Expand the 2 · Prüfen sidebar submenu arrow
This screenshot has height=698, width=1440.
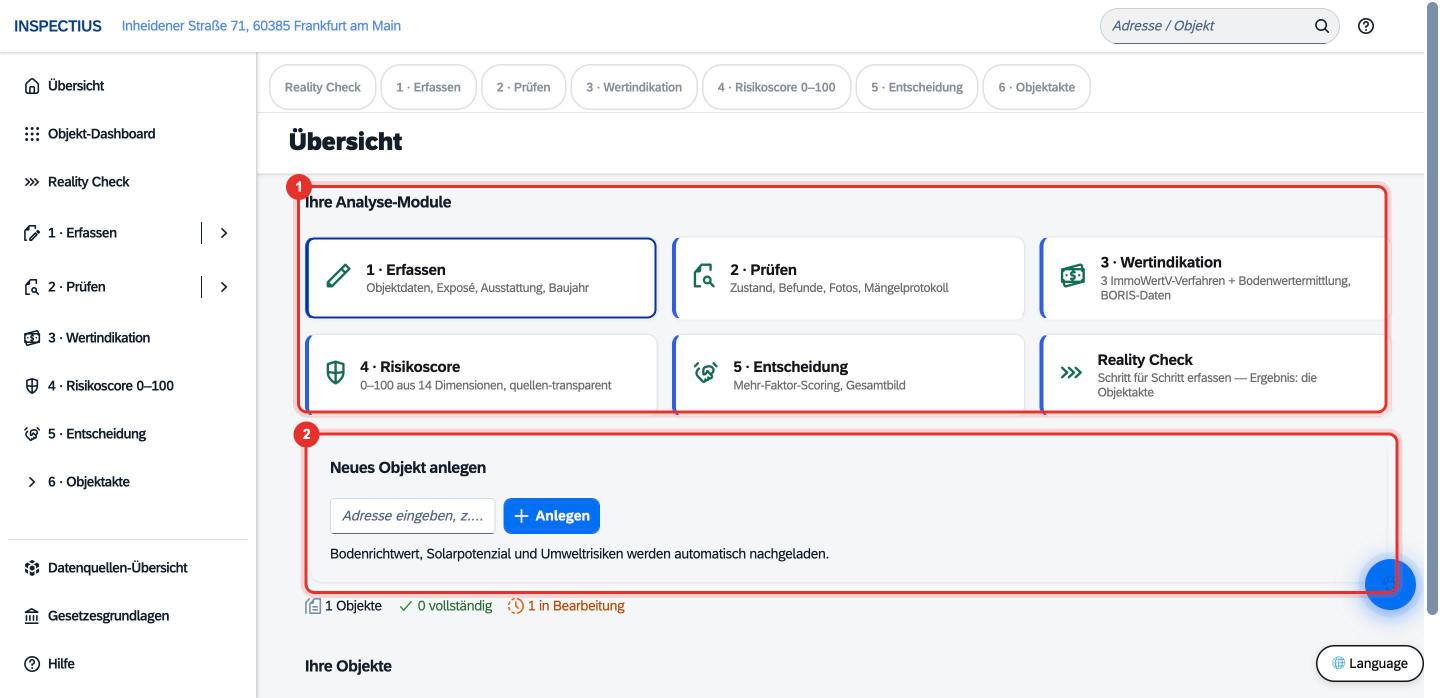(223, 287)
